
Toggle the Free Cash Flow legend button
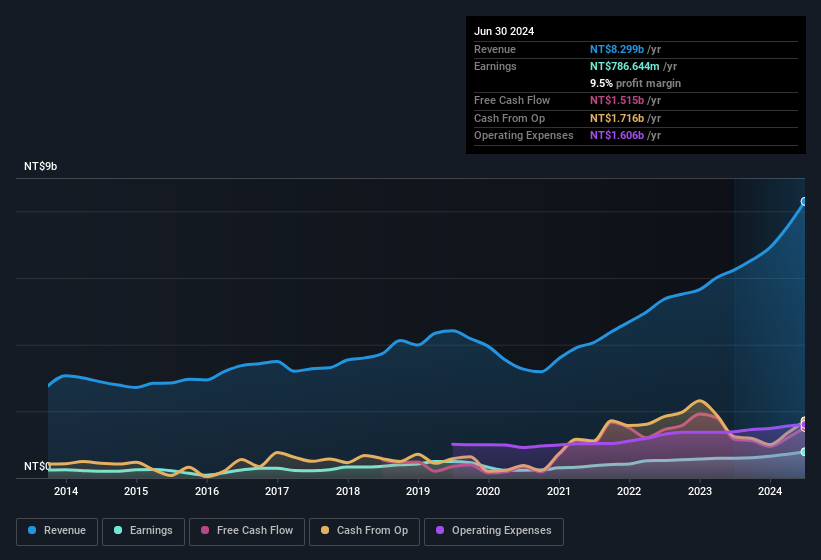point(247,531)
